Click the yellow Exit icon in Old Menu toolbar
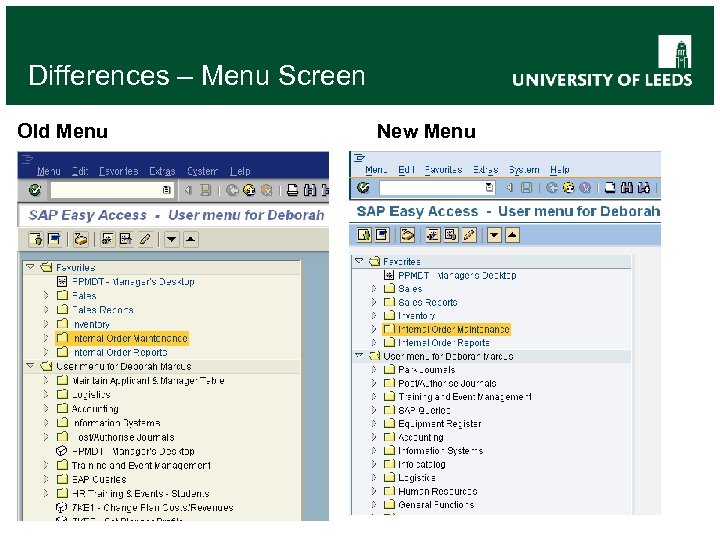The width and height of the screenshot is (720, 540). [249, 190]
